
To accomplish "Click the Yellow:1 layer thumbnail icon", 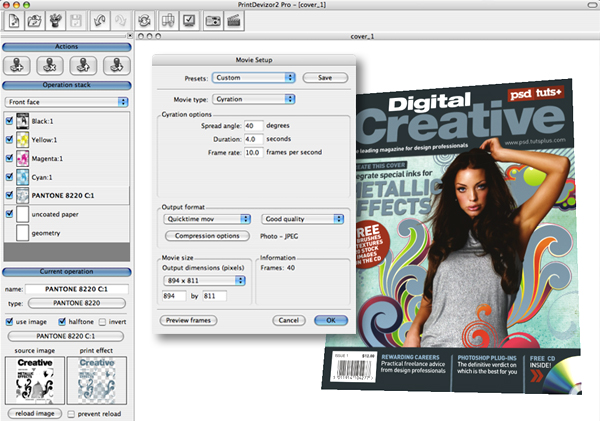I will [x=23, y=140].
